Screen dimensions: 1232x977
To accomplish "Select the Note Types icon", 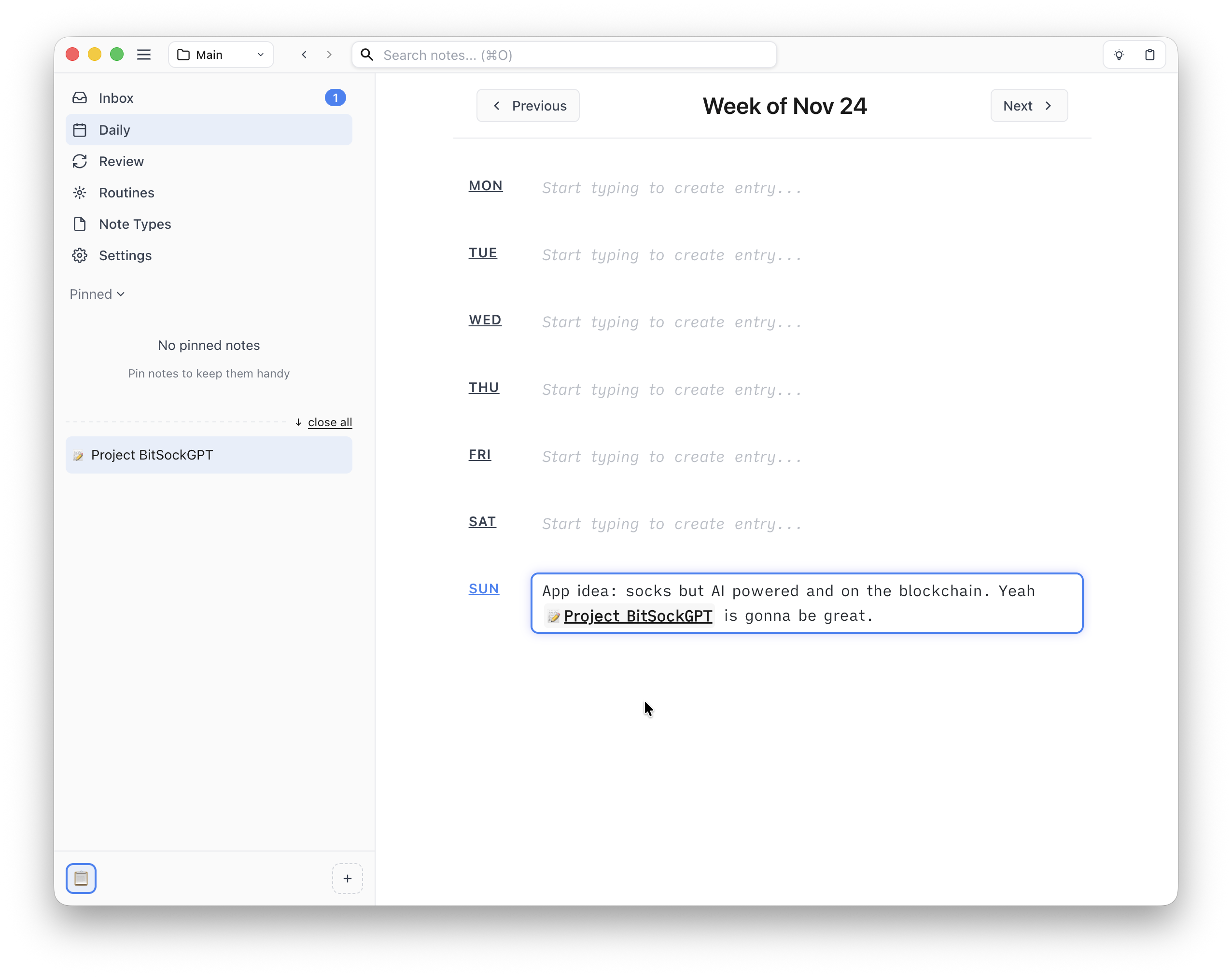I will coord(80,224).
